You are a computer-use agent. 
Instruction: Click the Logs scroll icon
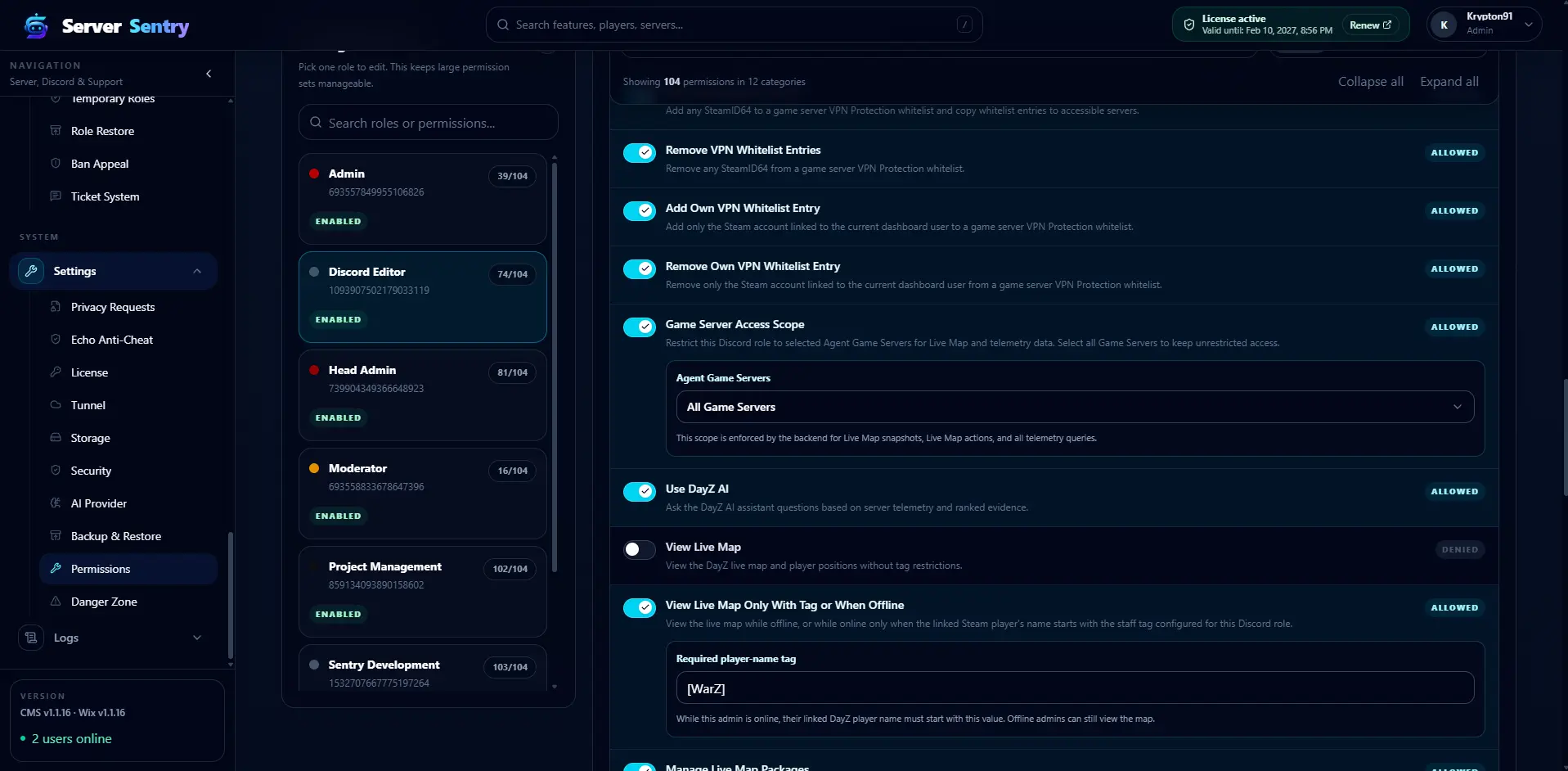point(31,638)
